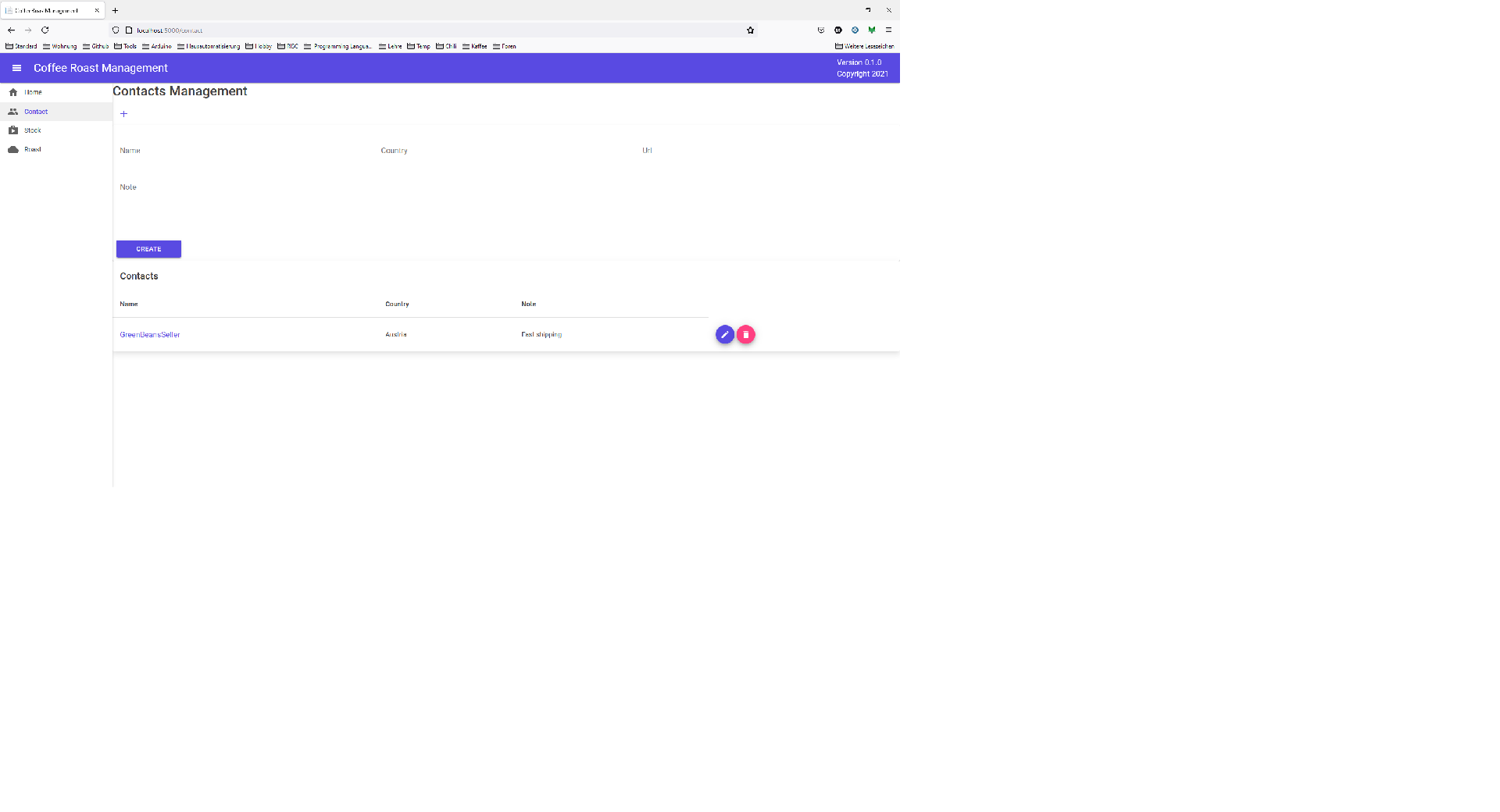Click the green extension icon in toolbar

(x=872, y=30)
